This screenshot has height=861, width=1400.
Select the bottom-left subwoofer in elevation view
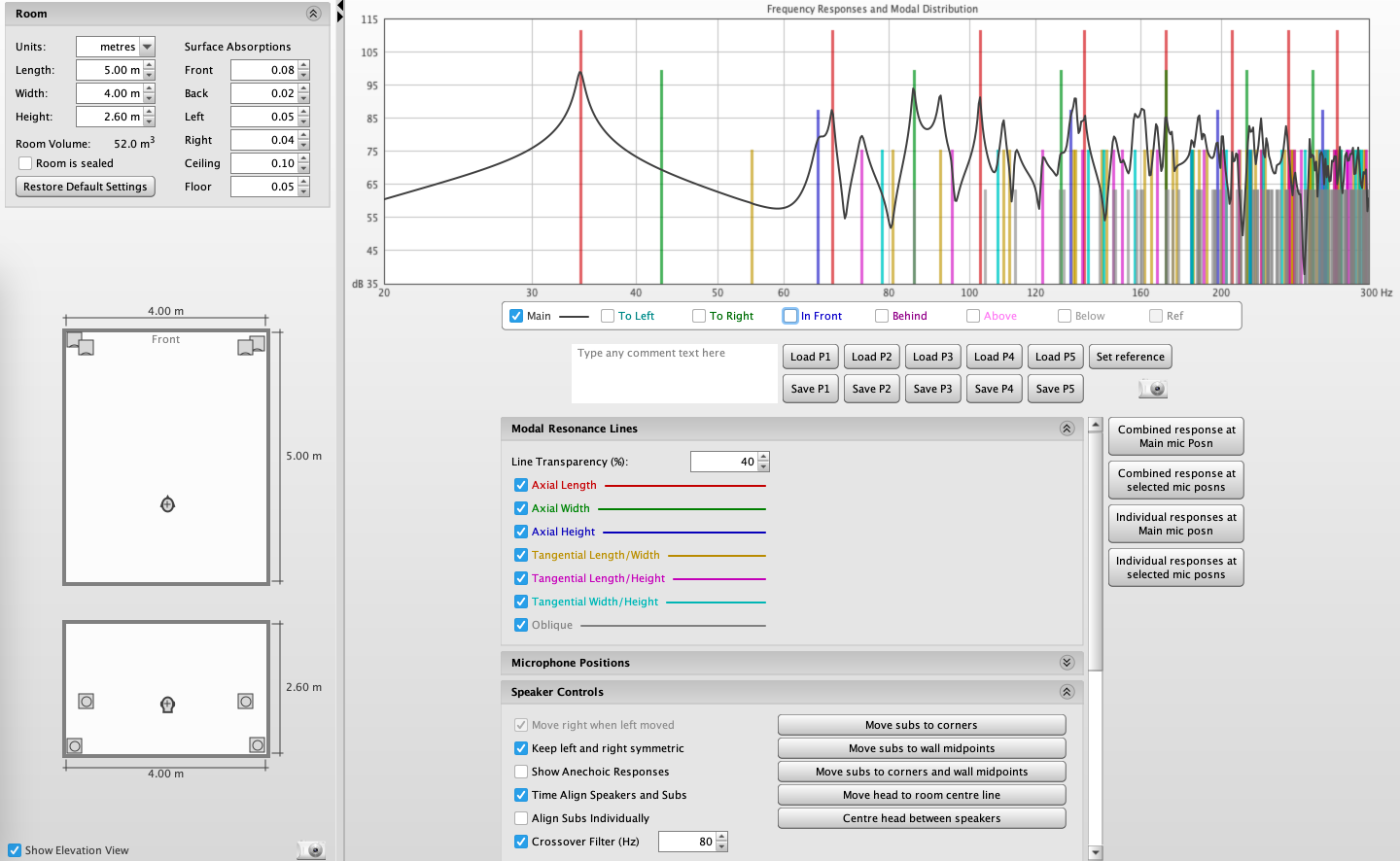pos(74,745)
